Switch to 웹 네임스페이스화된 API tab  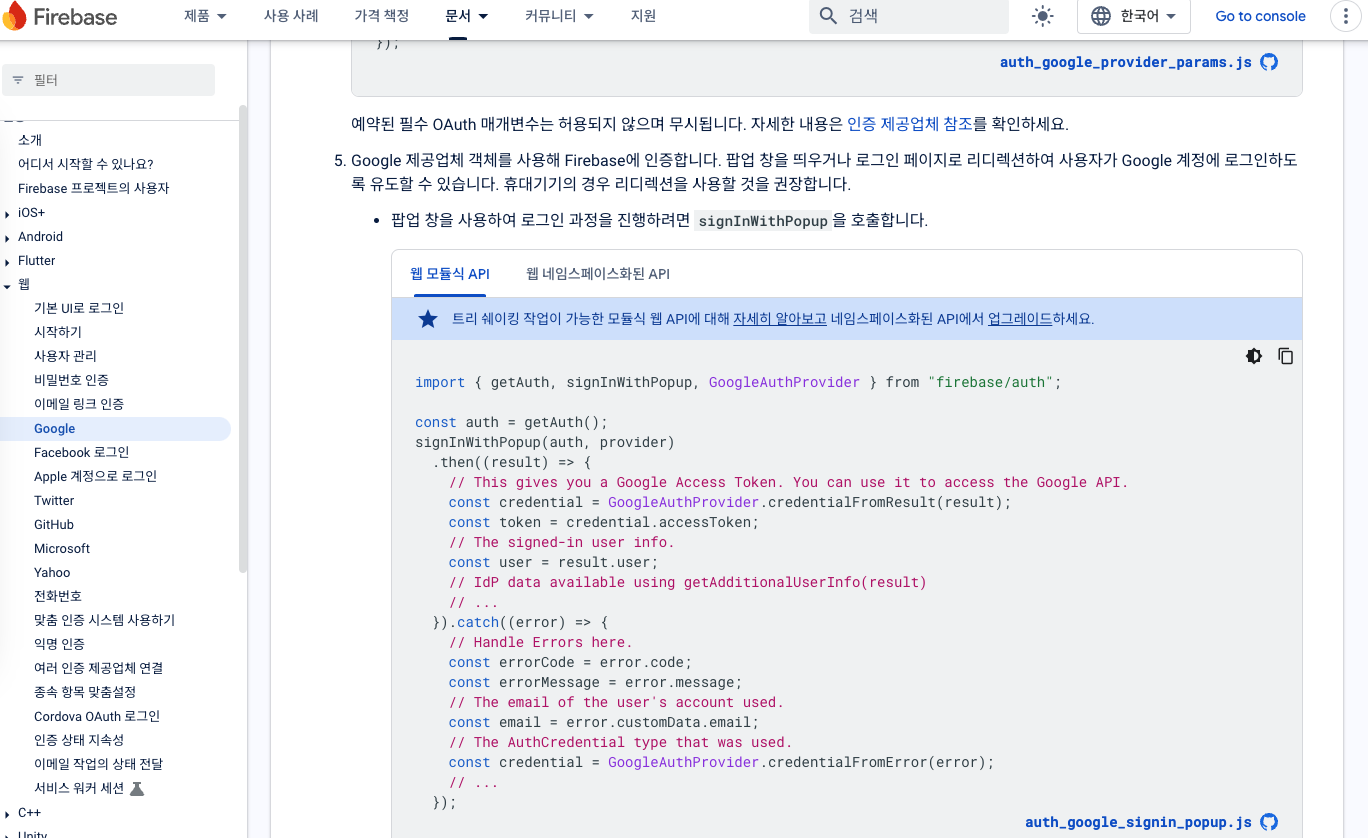coord(598,274)
